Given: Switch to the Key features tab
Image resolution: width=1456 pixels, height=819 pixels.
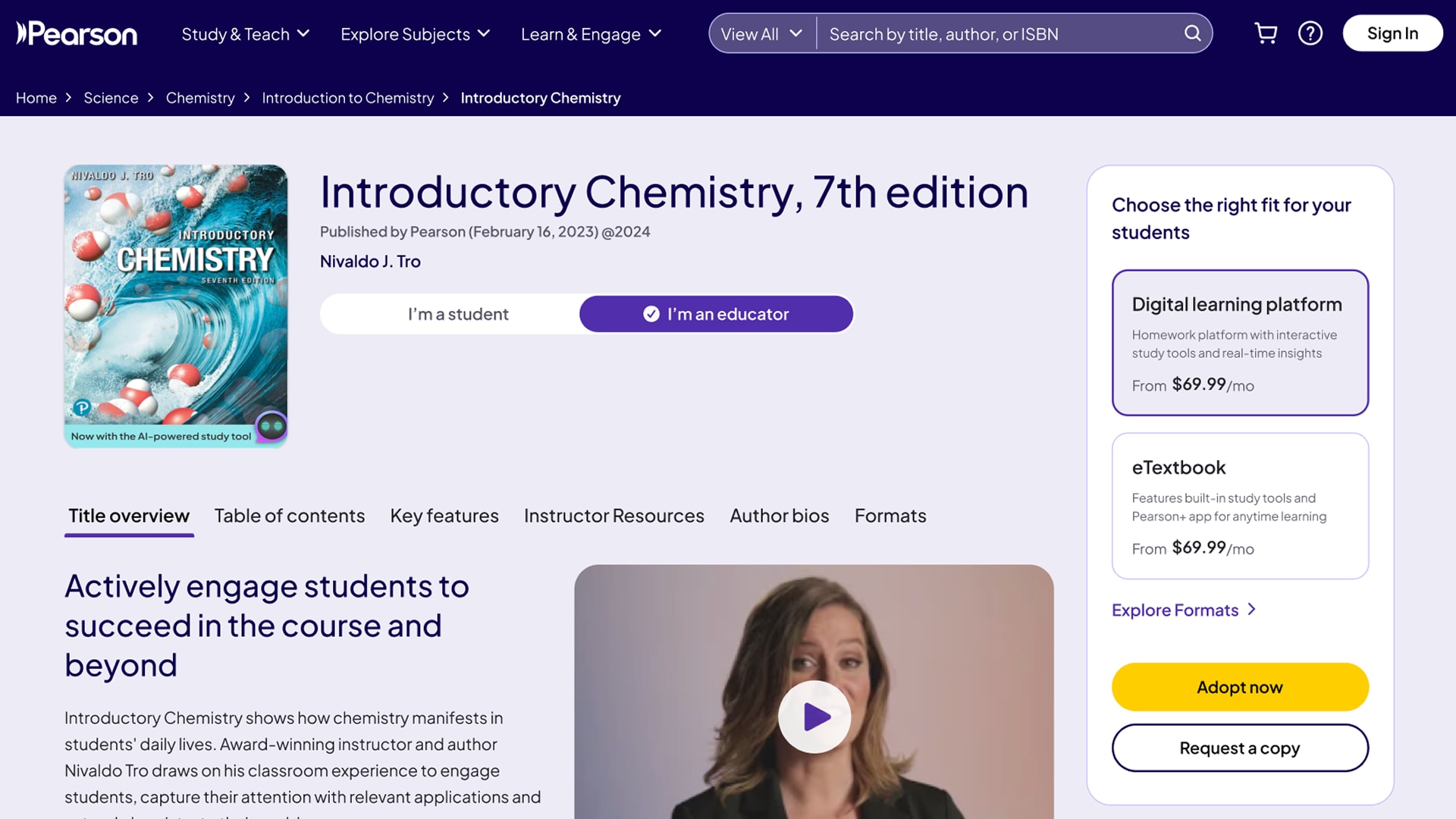Looking at the screenshot, I should pyautogui.click(x=444, y=516).
